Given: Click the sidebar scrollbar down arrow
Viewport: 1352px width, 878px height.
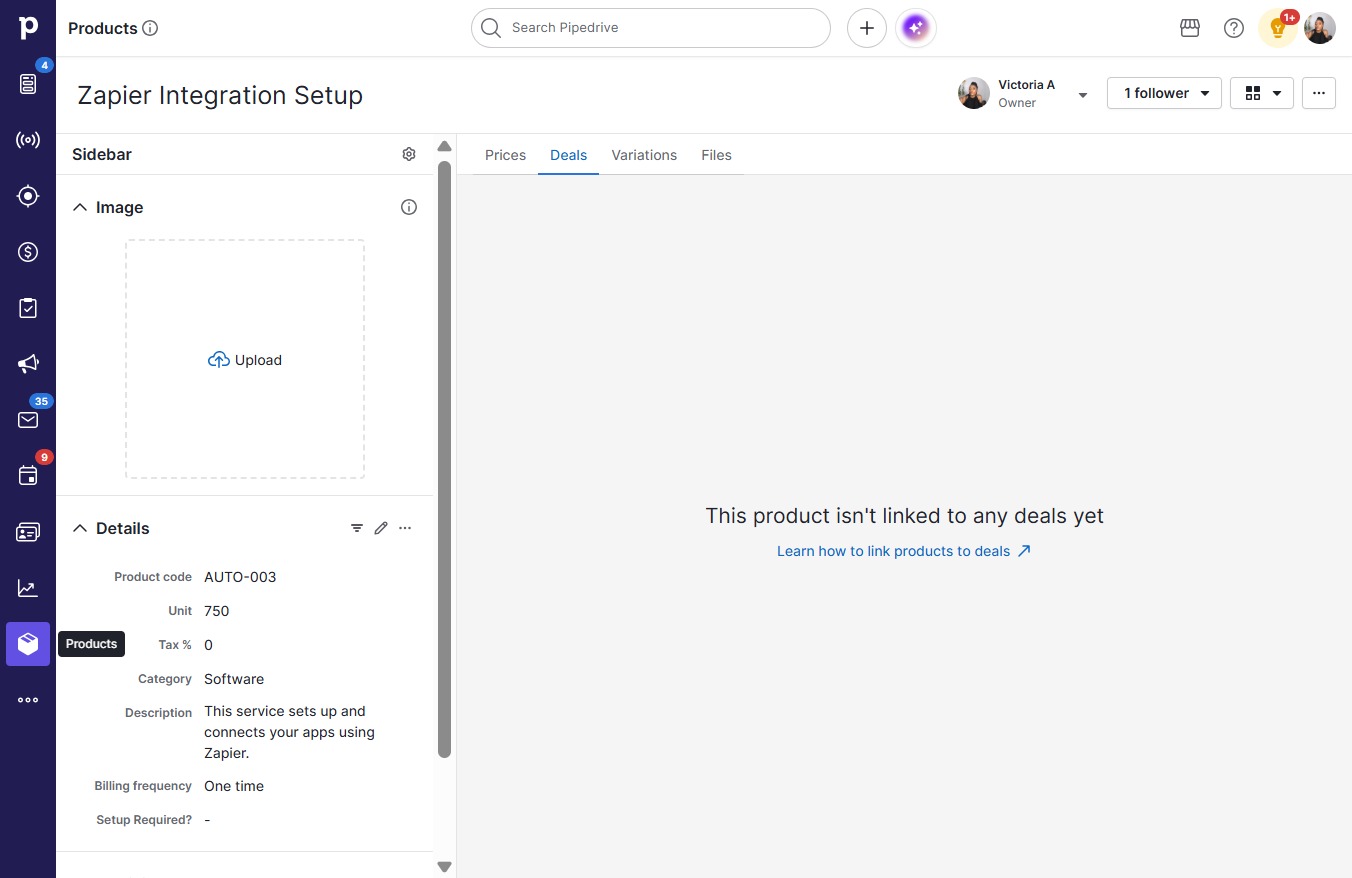Looking at the screenshot, I should (445, 867).
